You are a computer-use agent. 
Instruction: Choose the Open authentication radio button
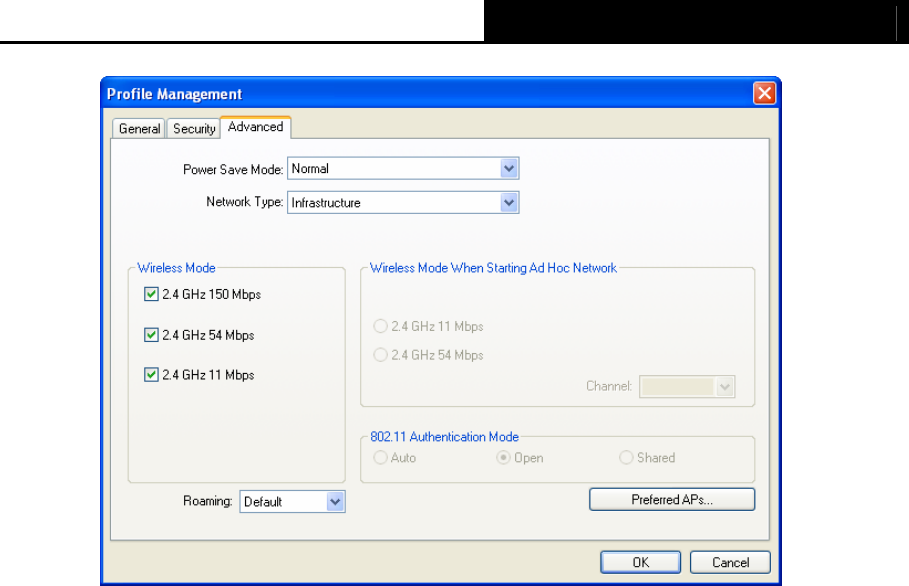503,458
